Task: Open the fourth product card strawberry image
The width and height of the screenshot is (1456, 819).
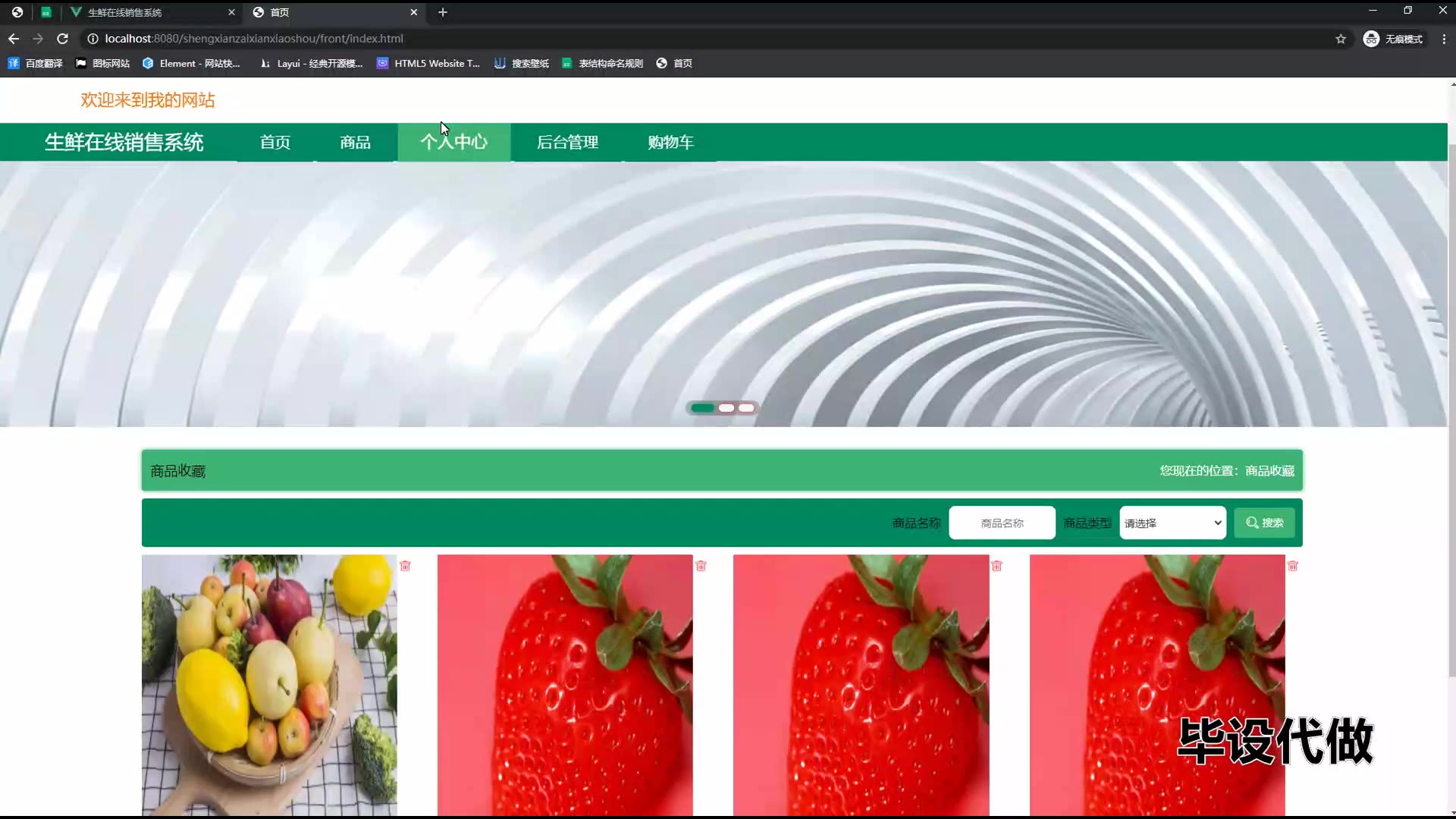Action: point(1157,686)
